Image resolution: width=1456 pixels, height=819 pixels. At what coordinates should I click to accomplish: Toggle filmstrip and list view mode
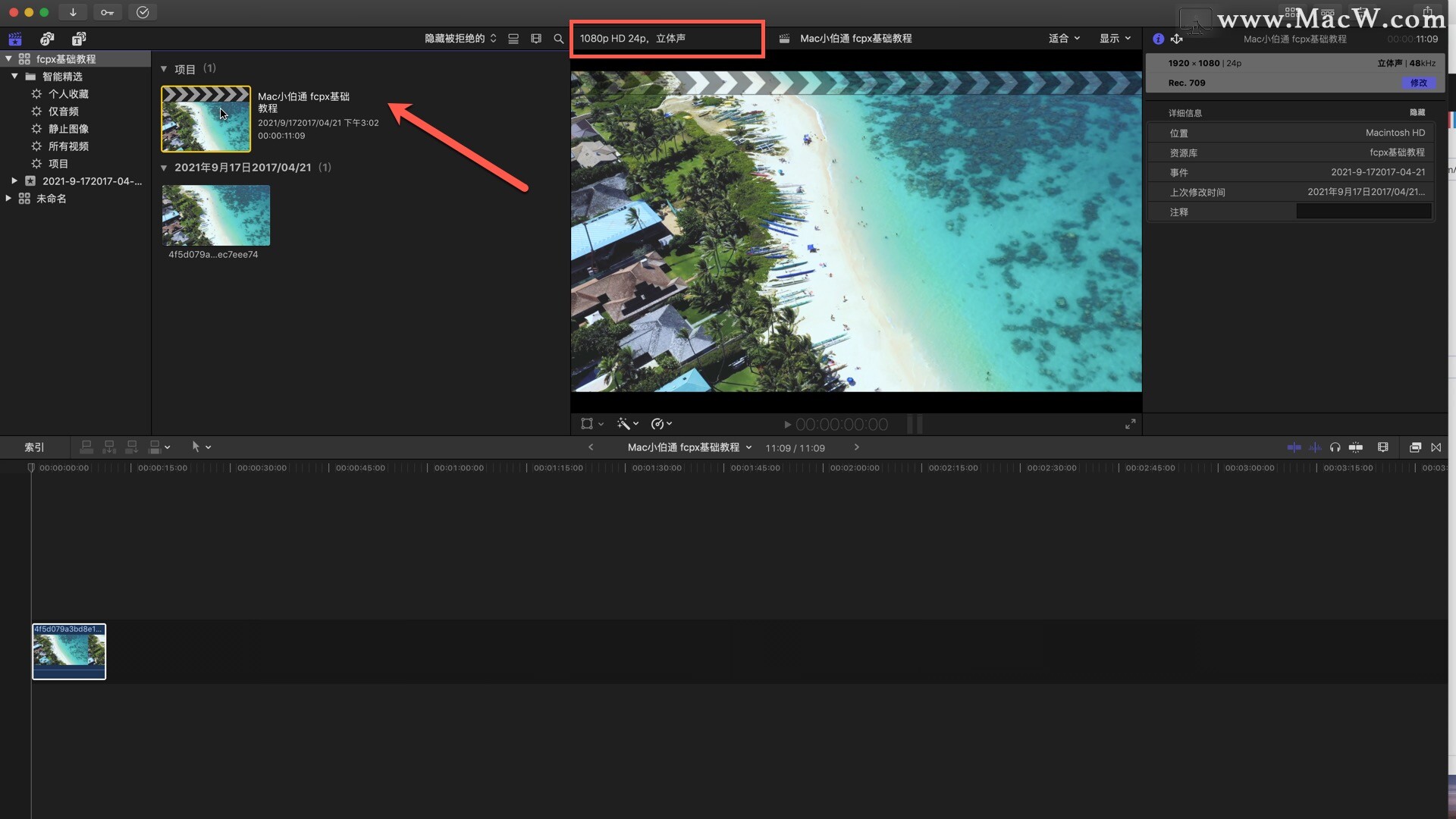pyautogui.click(x=513, y=39)
